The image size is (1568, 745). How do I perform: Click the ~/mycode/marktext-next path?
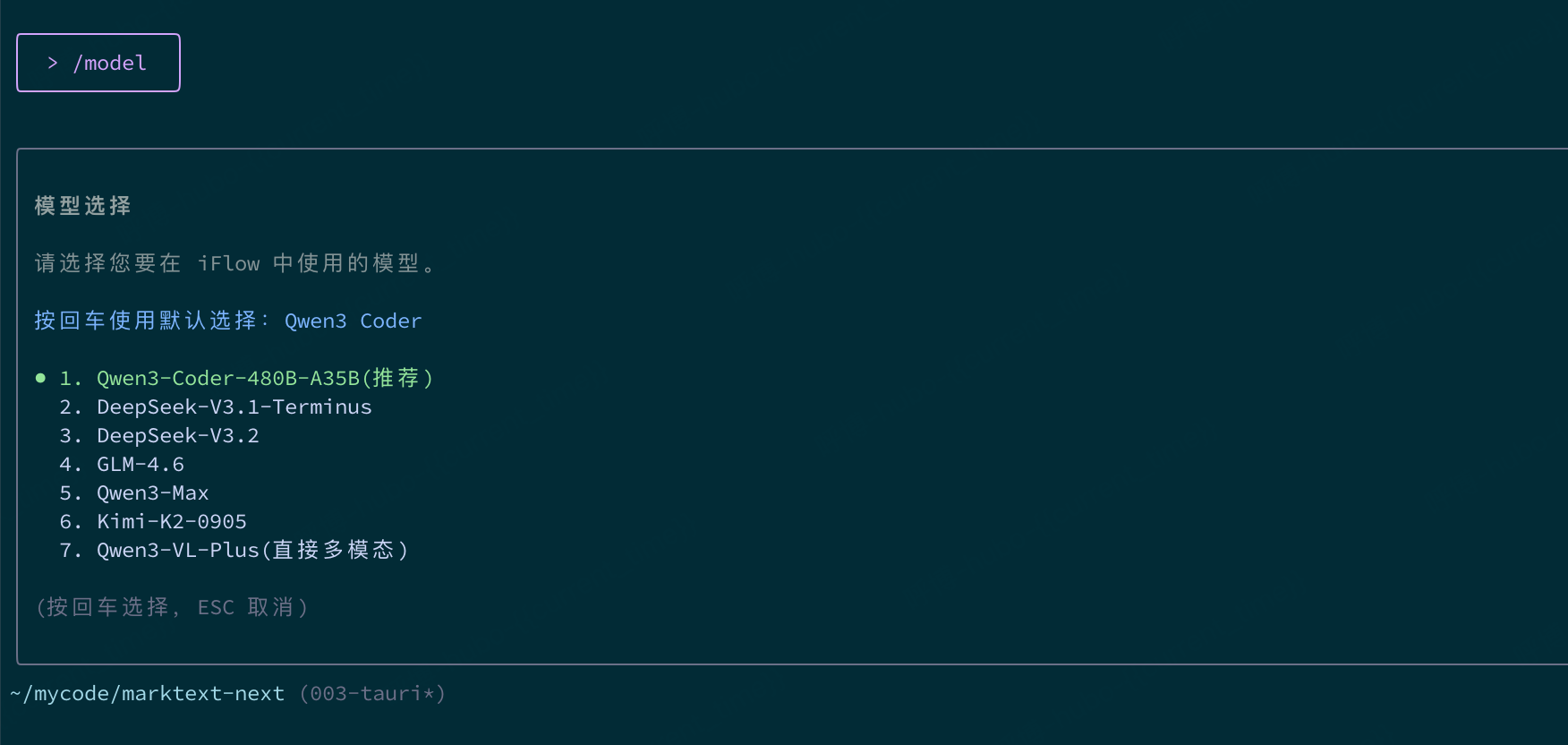[147, 693]
